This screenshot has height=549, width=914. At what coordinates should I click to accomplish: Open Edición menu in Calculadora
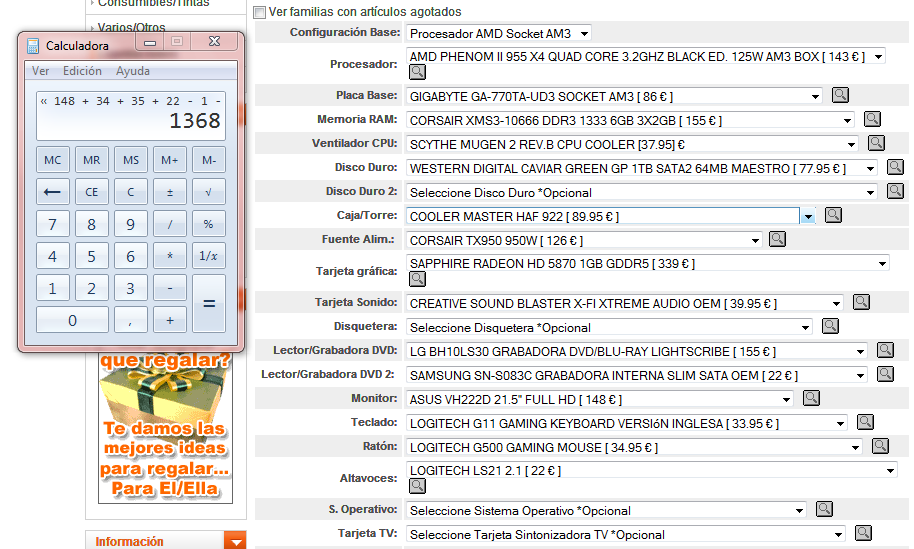click(x=82, y=71)
